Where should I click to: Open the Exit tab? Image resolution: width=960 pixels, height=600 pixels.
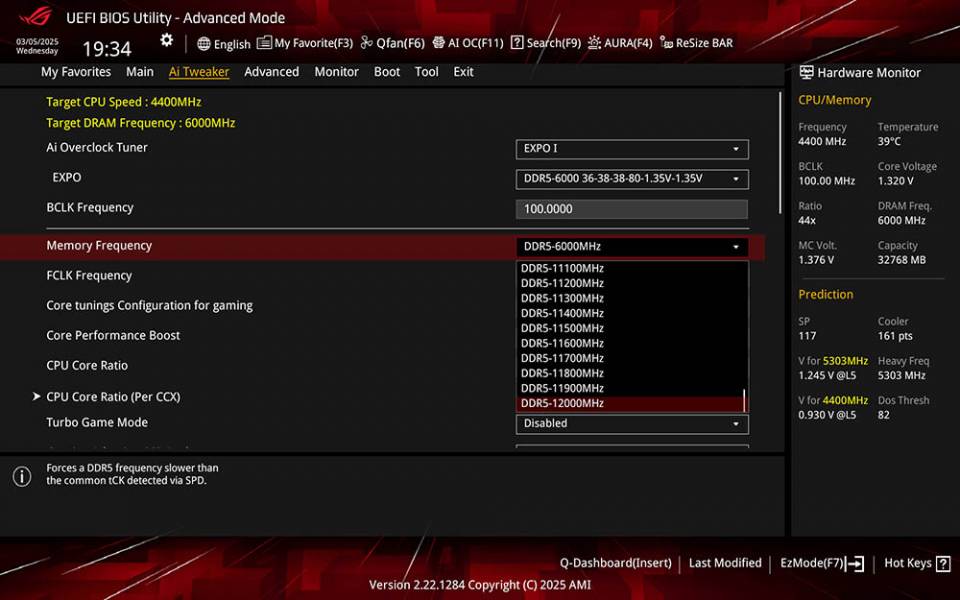[463, 72]
